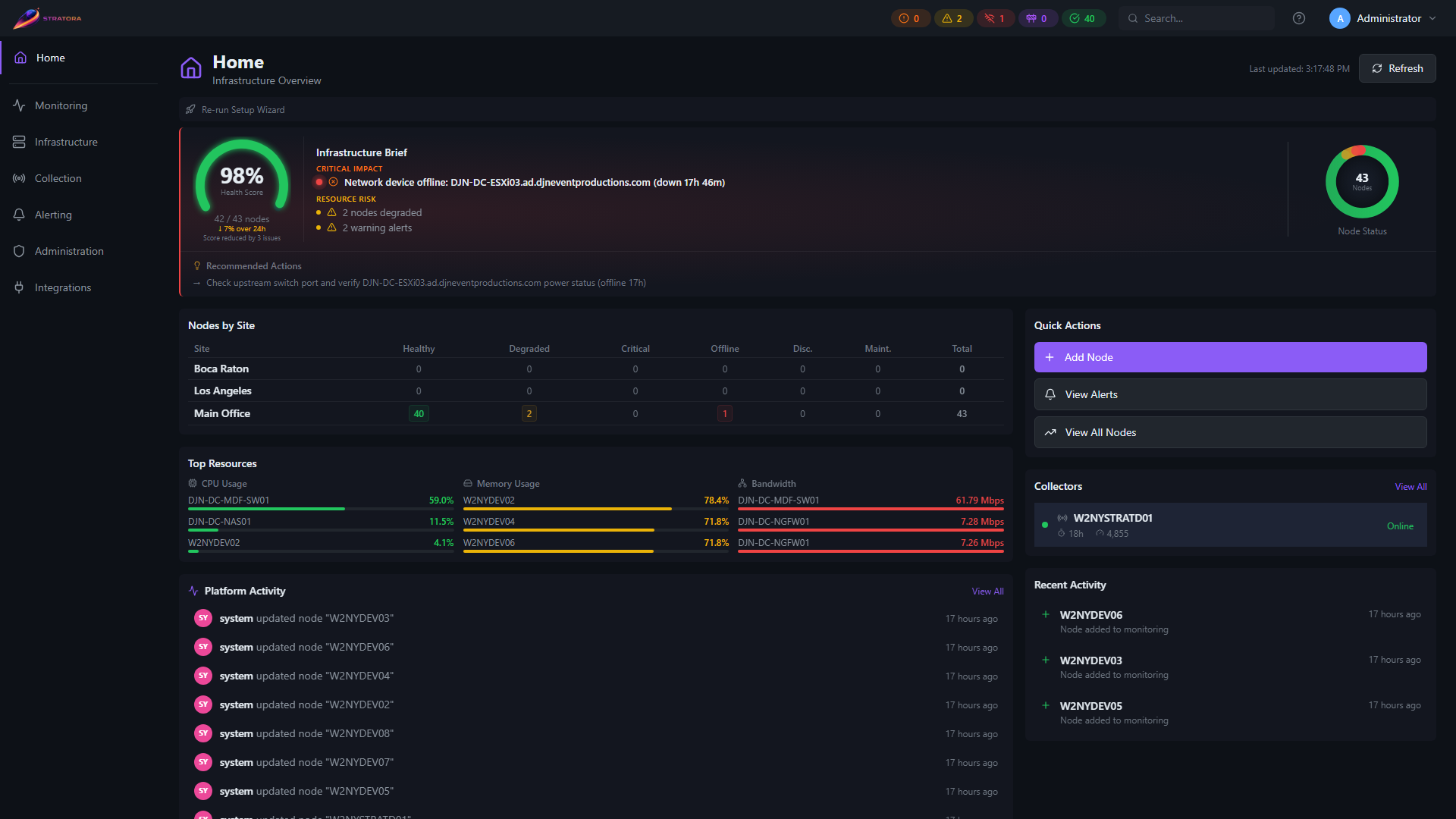Click the Refresh button
This screenshot has width=1456, height=819.
pyautogui.click(x=1397, y=68)
